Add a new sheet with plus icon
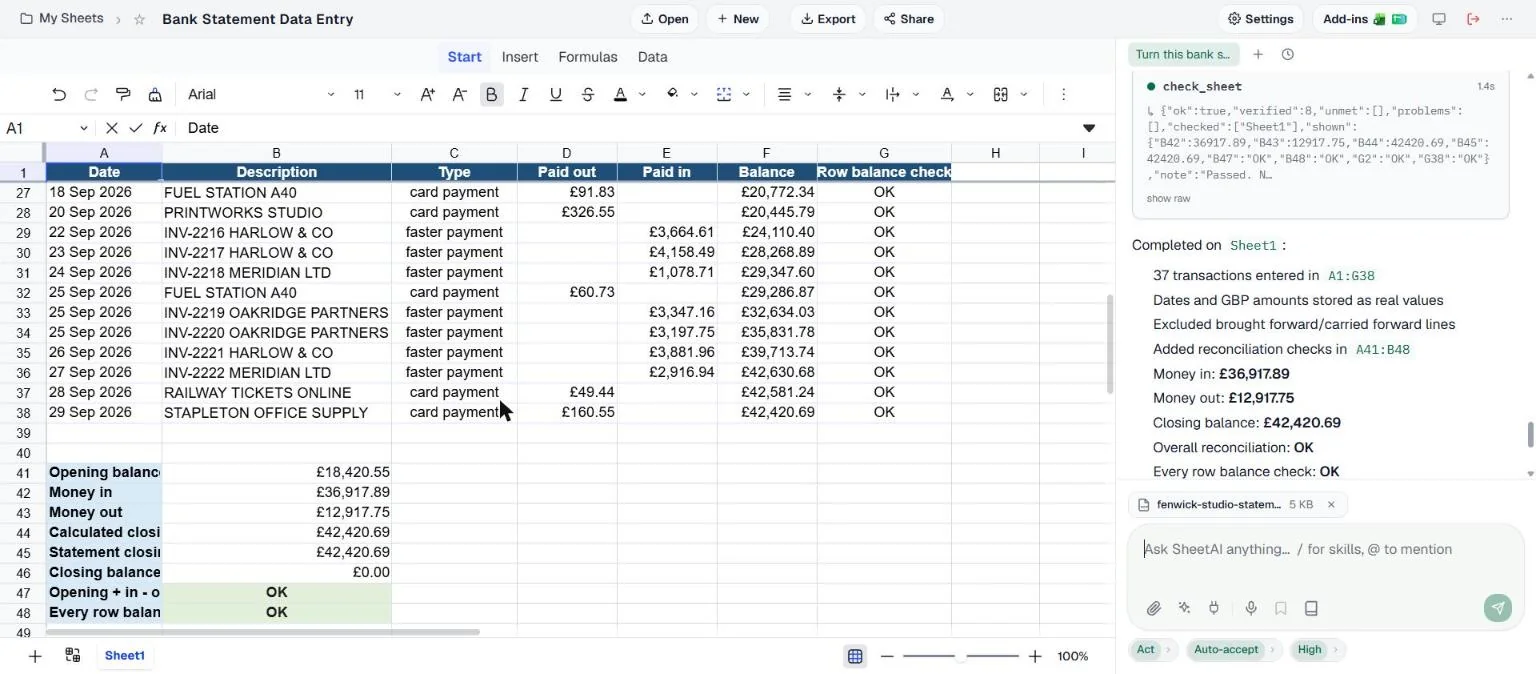This screenshot has width=1536, height=674. point(35,656)
